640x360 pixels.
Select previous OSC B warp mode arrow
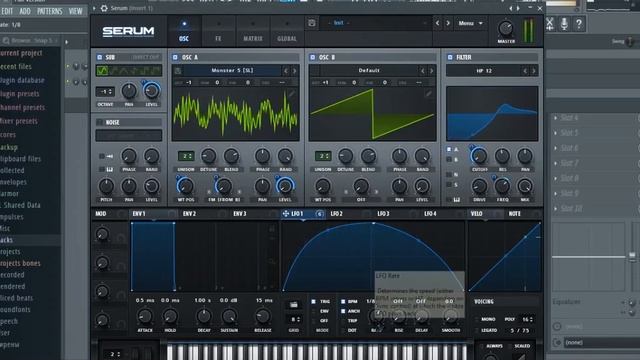pos(346,192)
